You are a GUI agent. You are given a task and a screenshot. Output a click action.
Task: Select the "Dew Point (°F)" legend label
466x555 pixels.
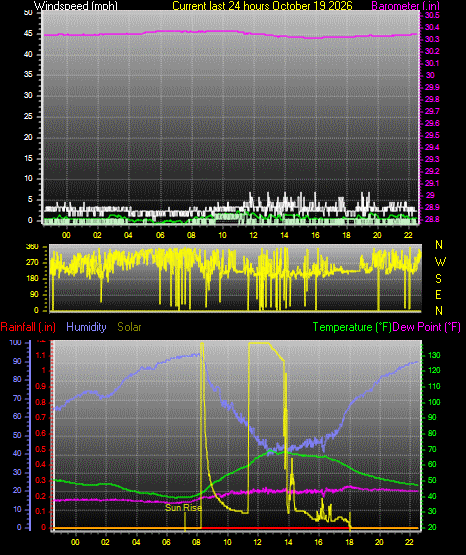pos(426,327)
